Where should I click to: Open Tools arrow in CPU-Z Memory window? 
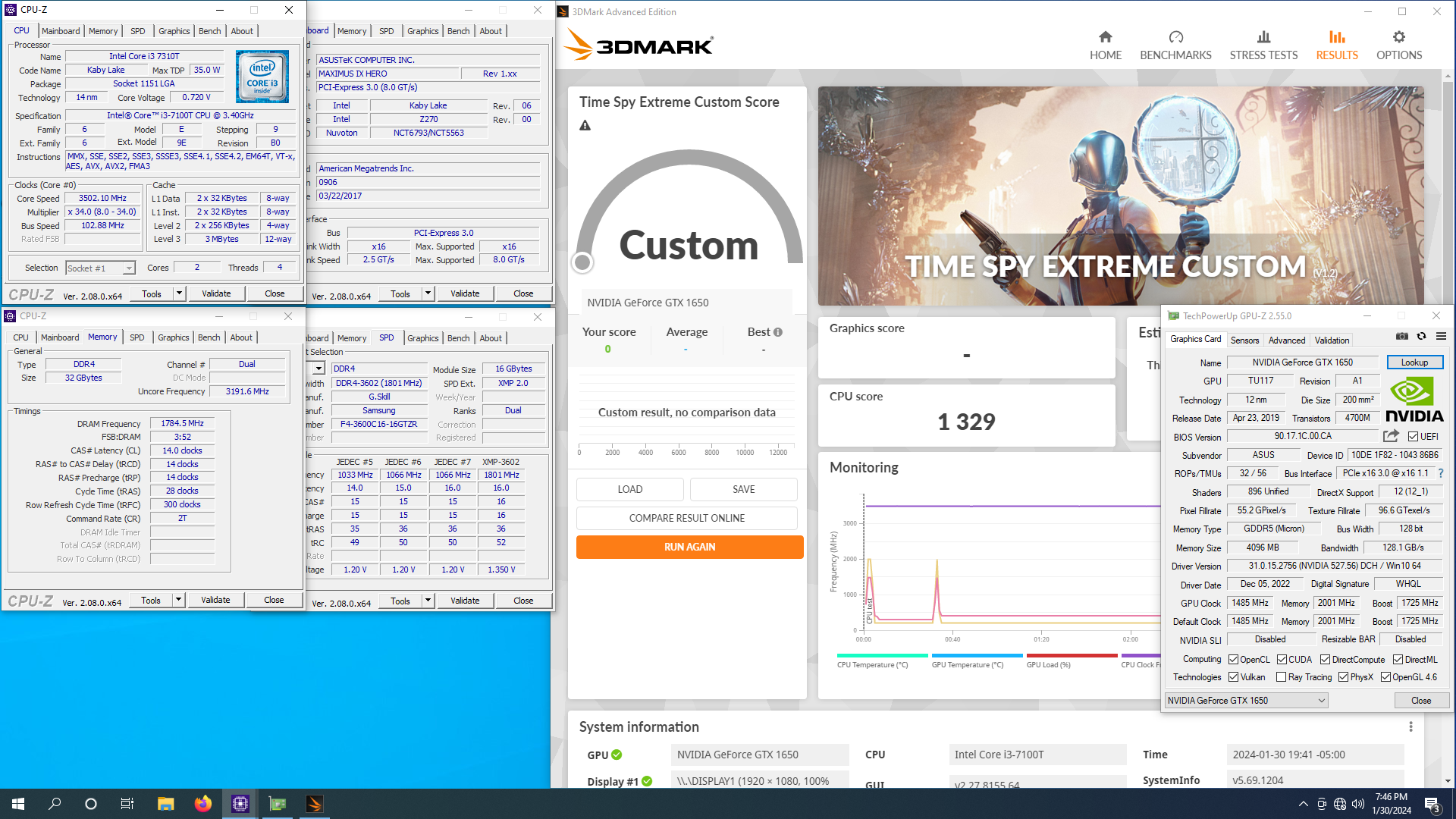pos(178,600)
